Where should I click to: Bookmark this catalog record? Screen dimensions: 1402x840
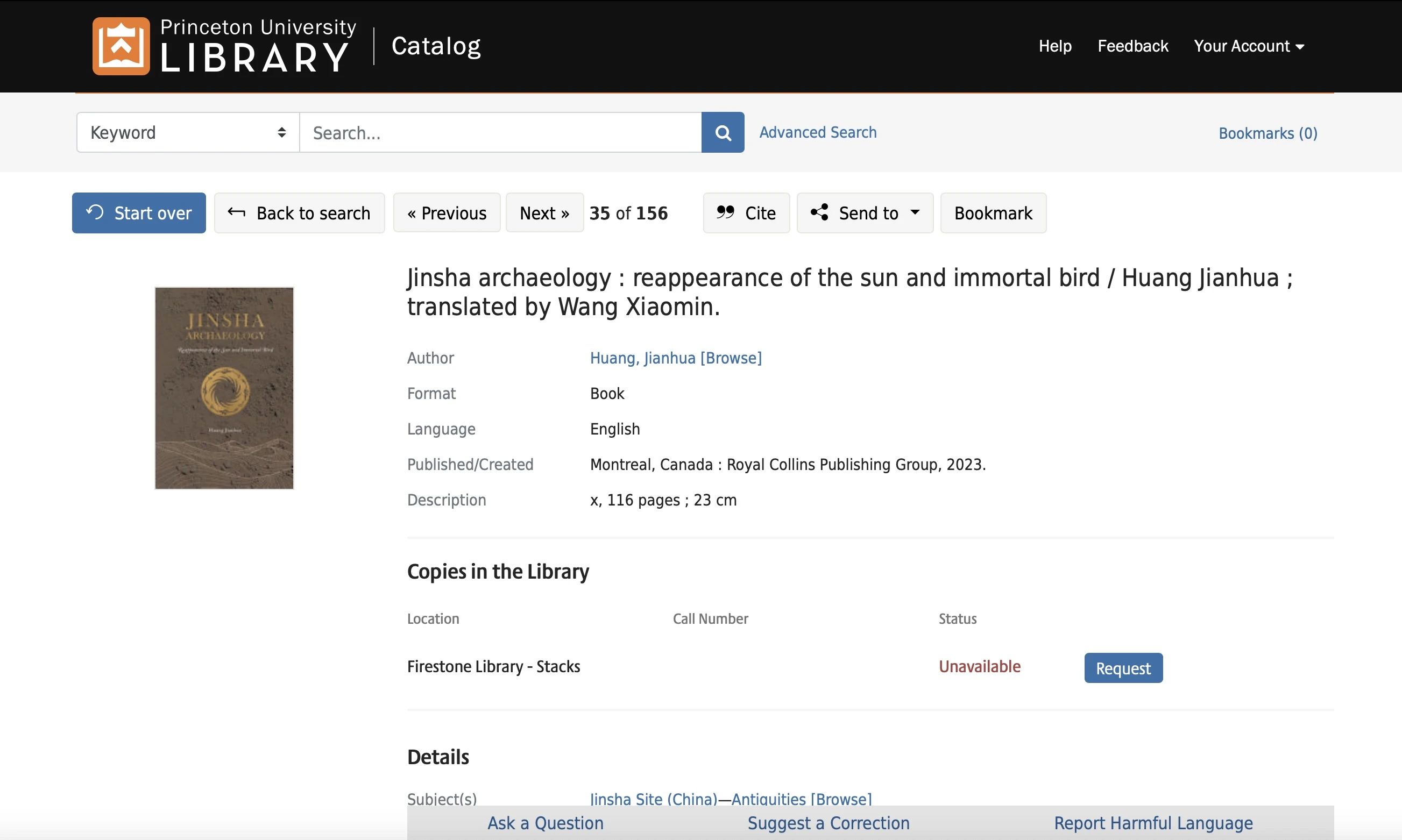[993, 213]
